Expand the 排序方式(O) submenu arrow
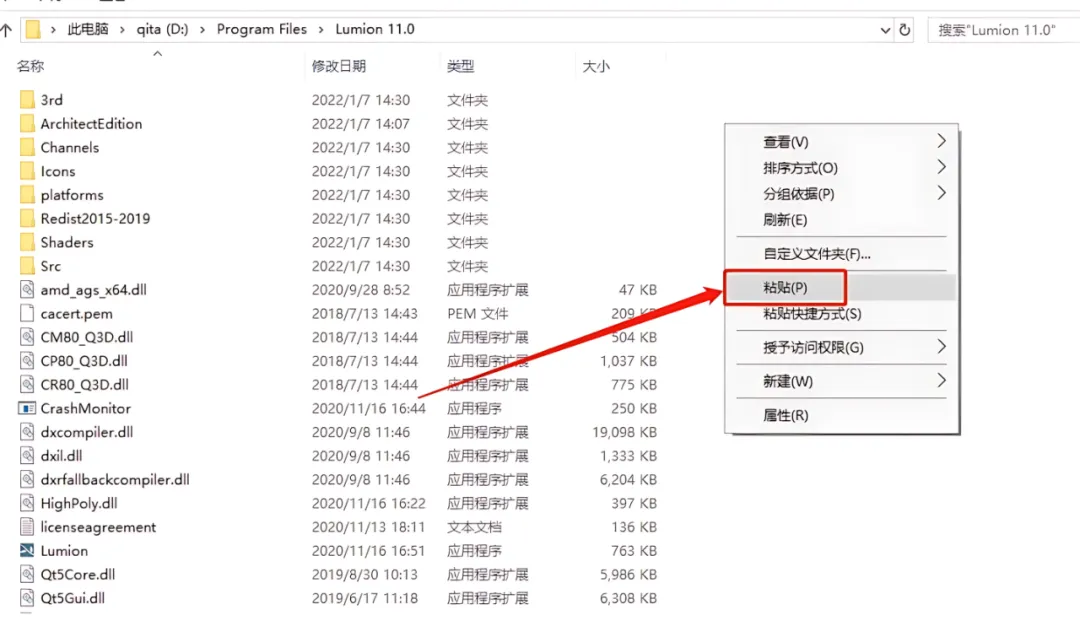The height and width of the screenshot is (637, 1080). [942, 167]
